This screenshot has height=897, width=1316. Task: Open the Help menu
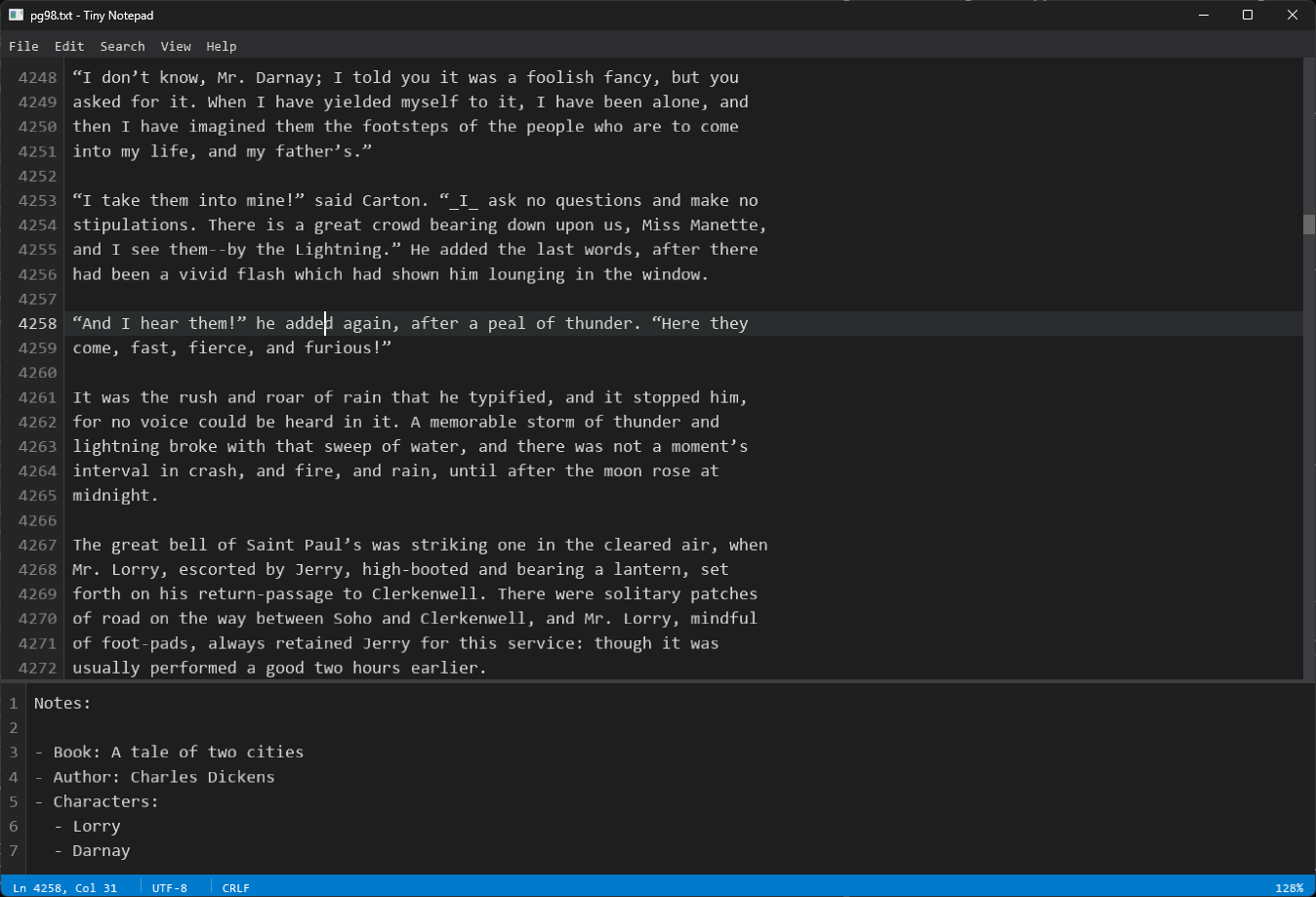click(x=222, y=46)
